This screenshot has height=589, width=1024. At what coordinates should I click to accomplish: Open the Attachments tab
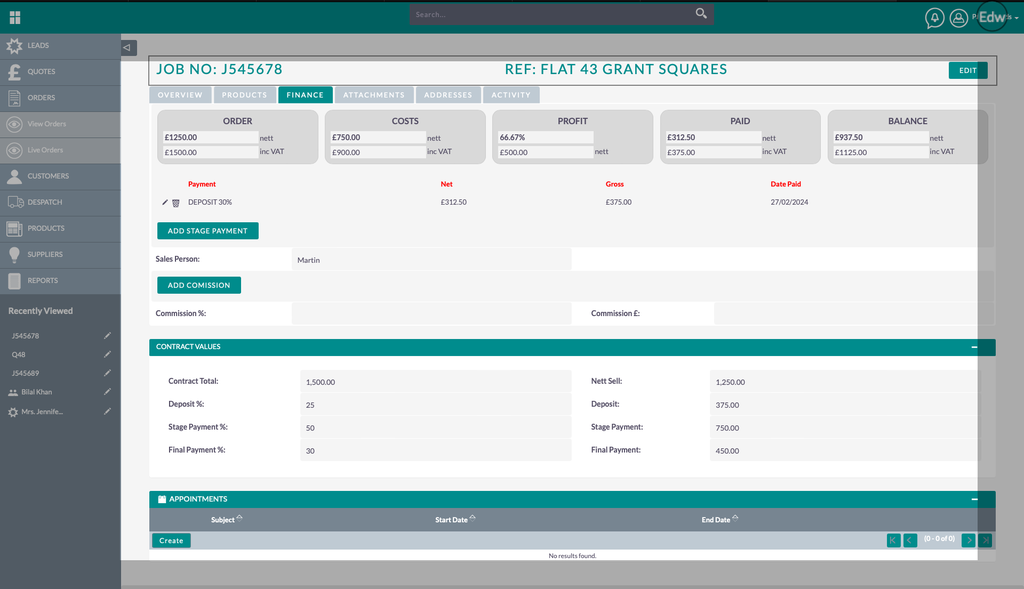click(x=373, y=94)
